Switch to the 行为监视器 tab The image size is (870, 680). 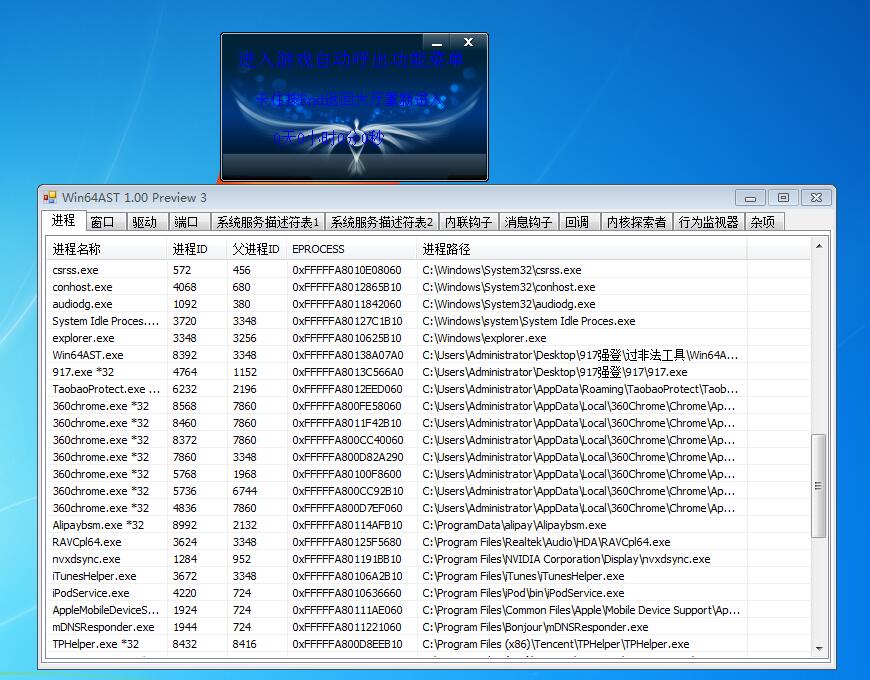[x=709, y=222]
